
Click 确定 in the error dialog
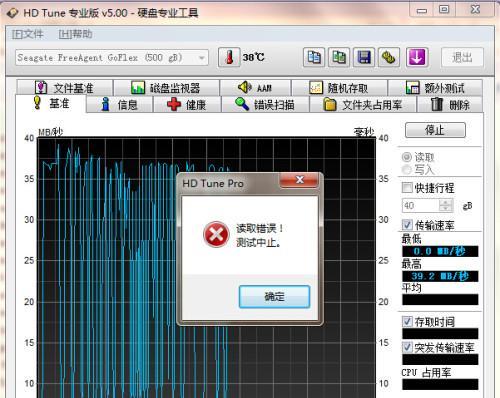click(x=274, y=296)
